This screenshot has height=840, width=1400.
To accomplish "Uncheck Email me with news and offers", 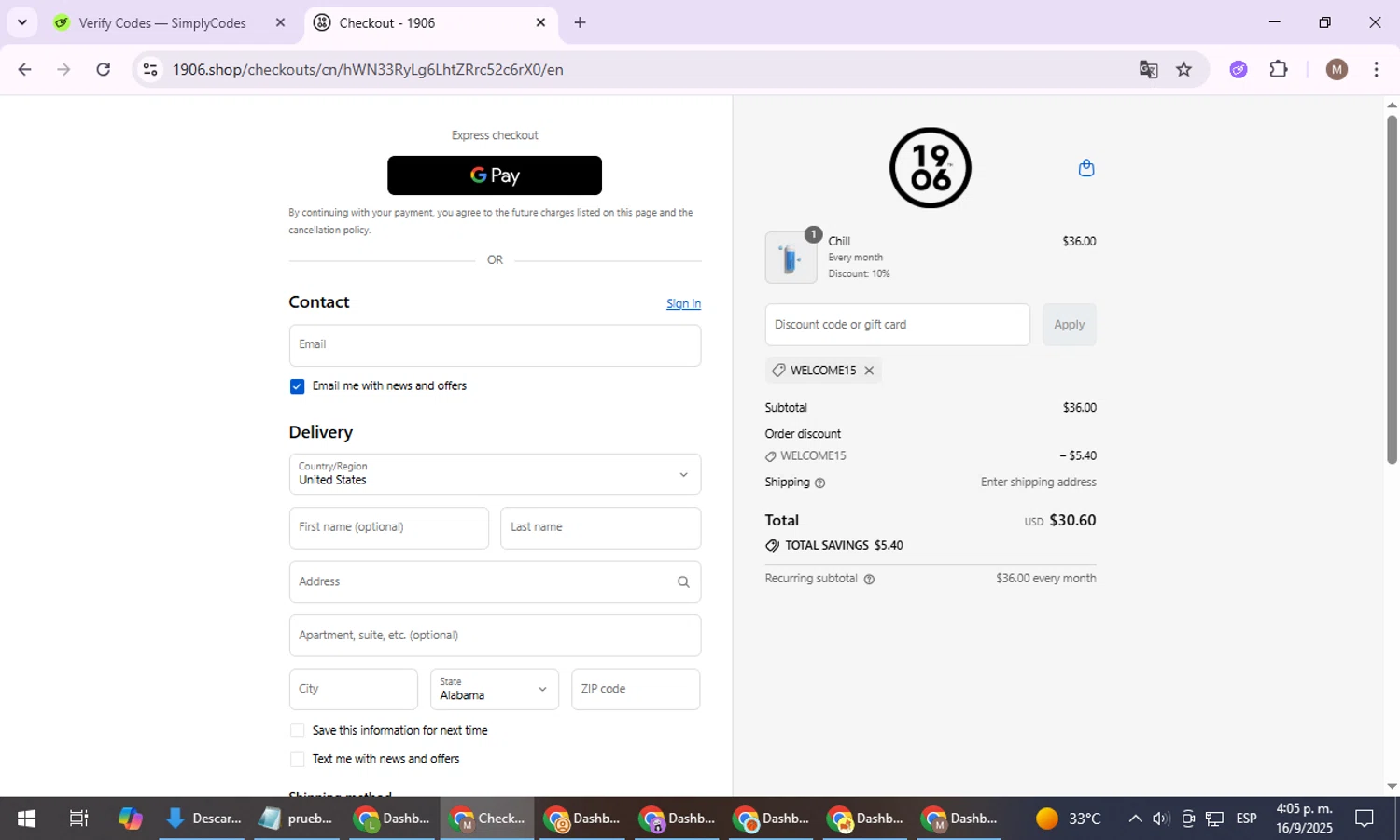I will coord(297,386).
